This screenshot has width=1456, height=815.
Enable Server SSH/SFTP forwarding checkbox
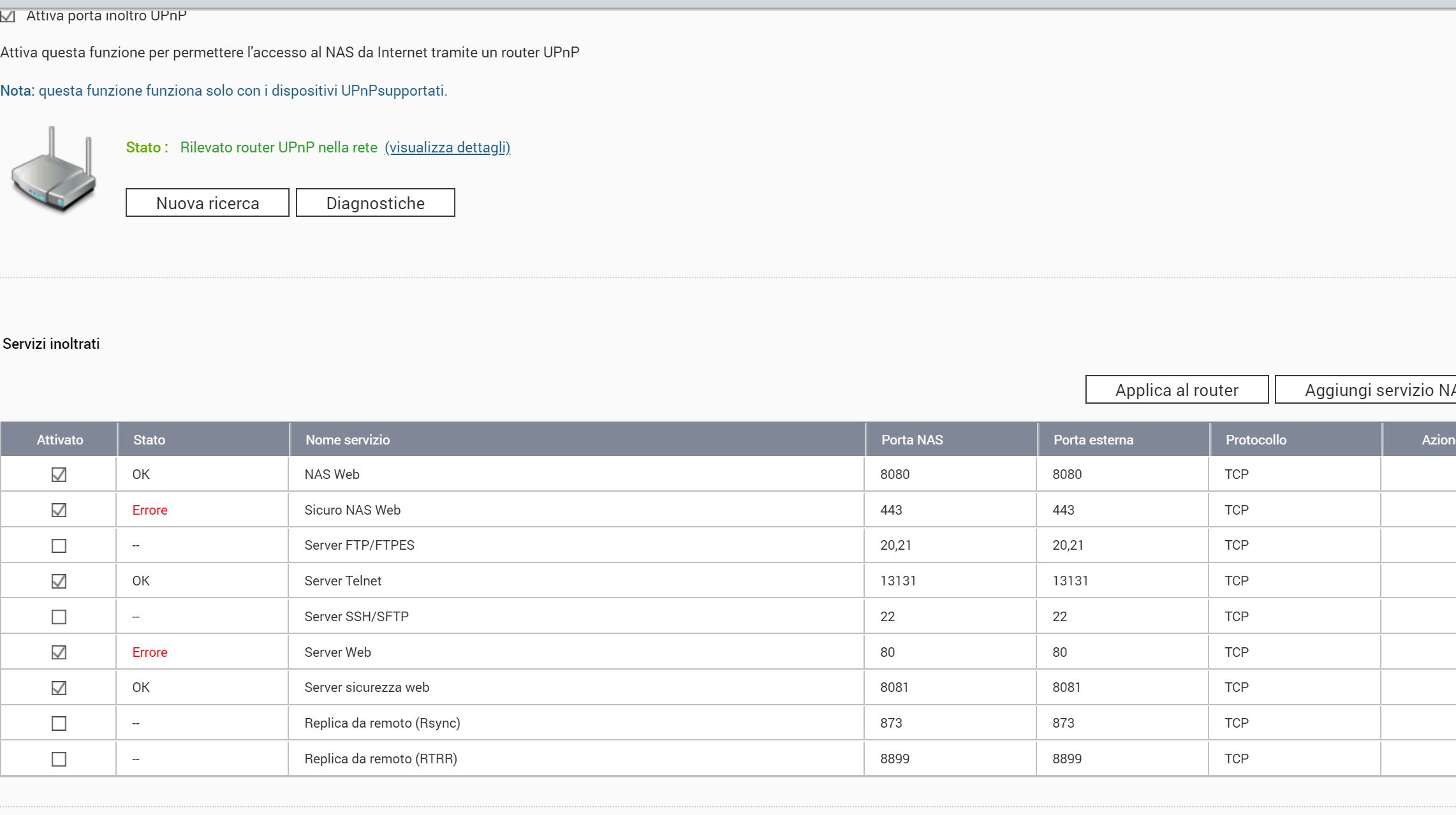59,617
